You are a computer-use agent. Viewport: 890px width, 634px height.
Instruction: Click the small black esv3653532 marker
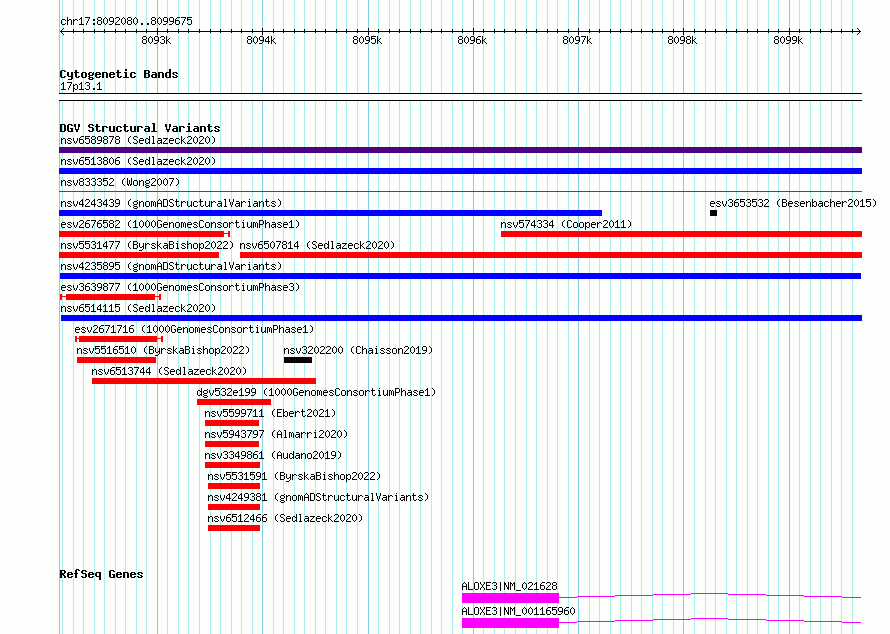coord(713,213)
